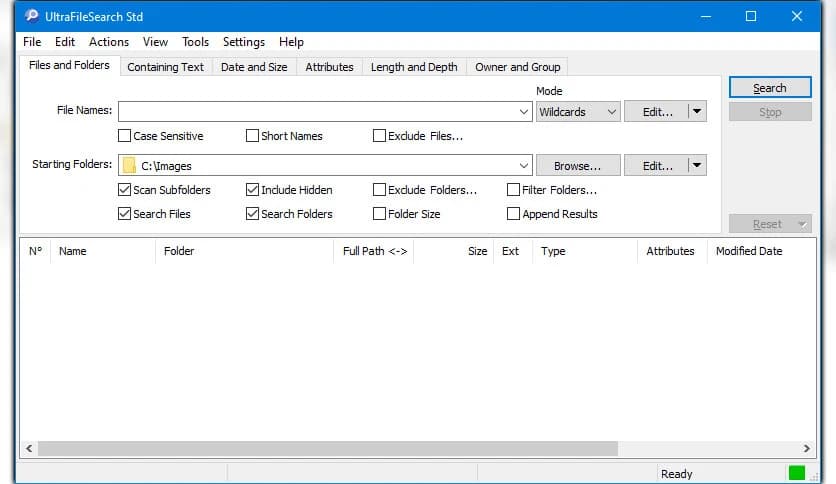Click the Full Path <-> column header
The height and width of the screenshot is (484, 836).
374,251
